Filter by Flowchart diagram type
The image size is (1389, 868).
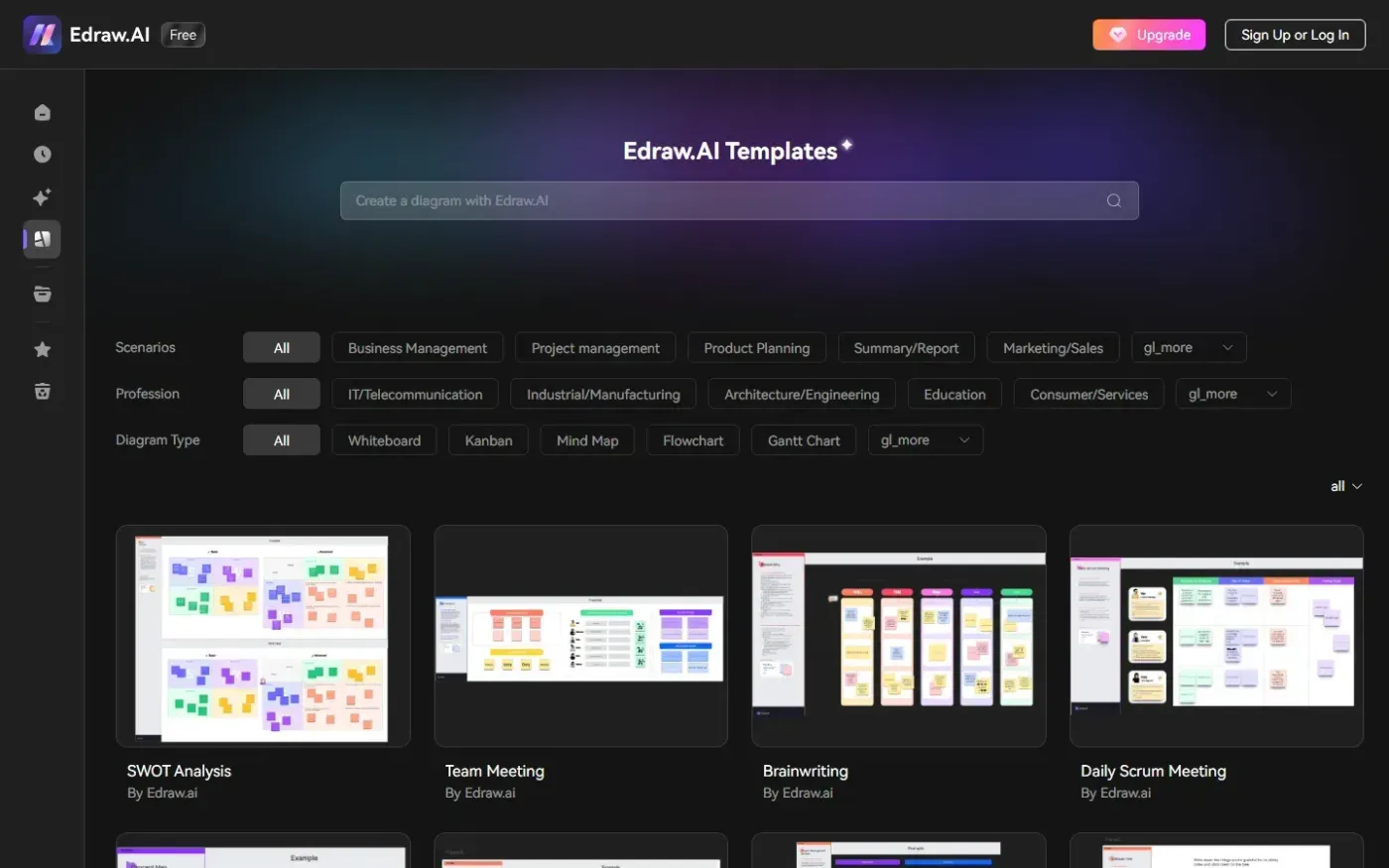[693, 440]
